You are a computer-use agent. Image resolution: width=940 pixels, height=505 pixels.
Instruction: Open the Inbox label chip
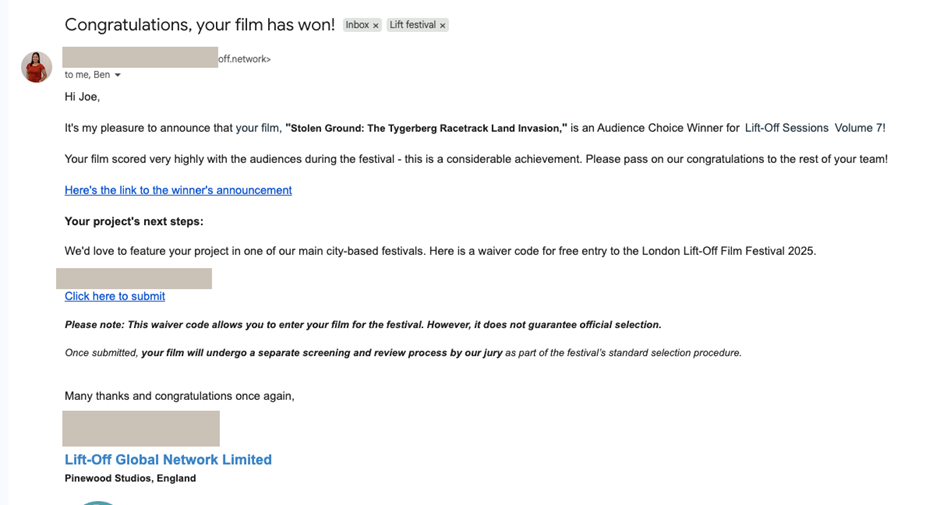point(357,25)
